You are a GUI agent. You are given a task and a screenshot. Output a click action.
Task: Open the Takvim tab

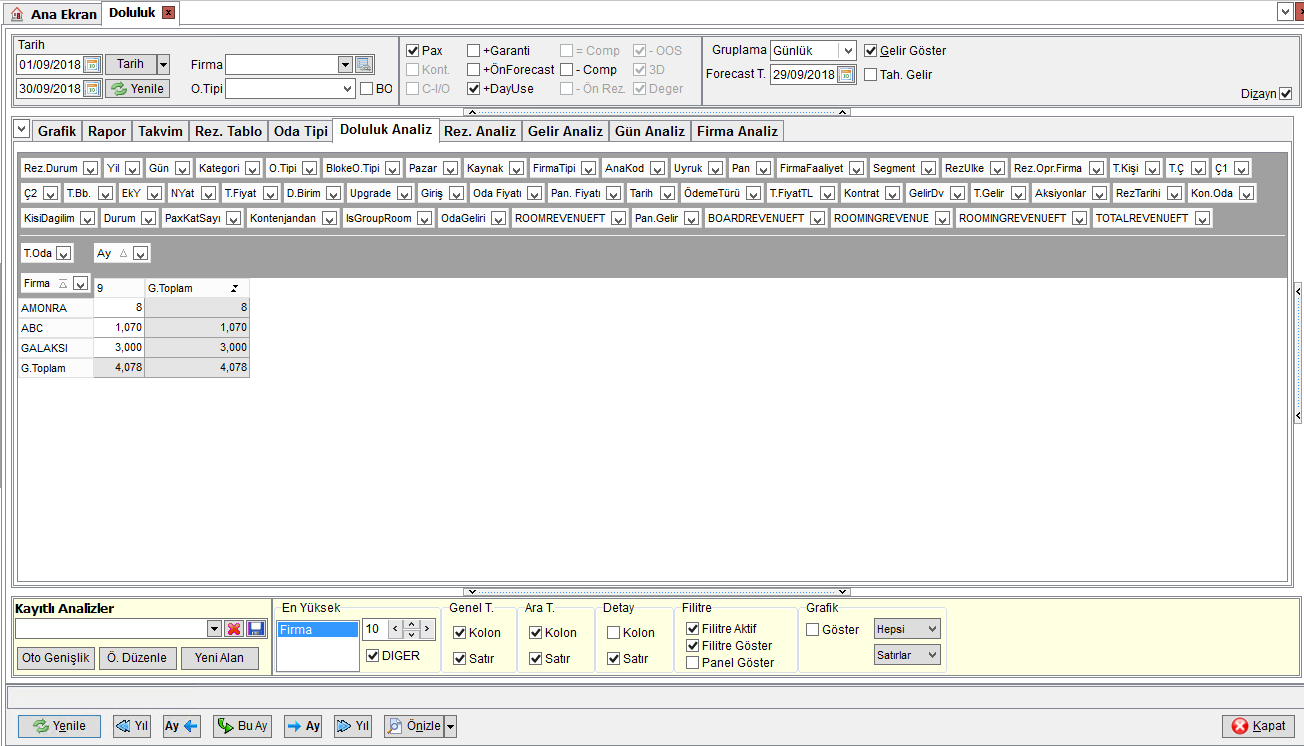(x=160, y=131)
